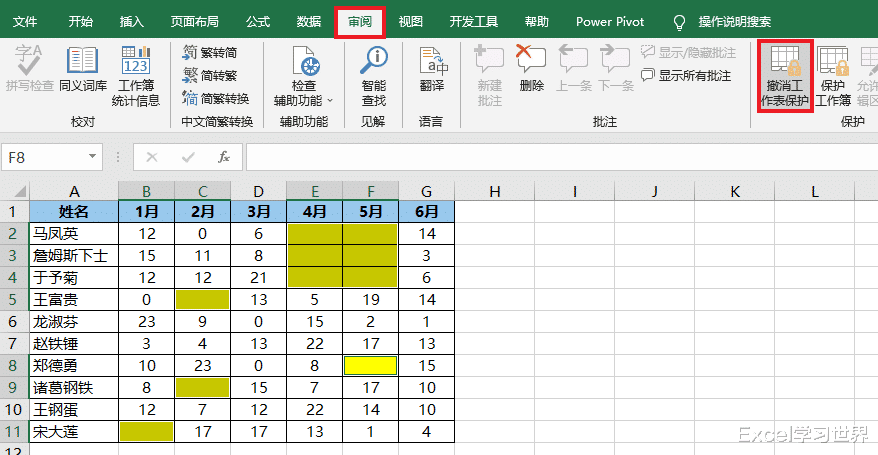Click the select-all corner triangle

coord(20,192)
